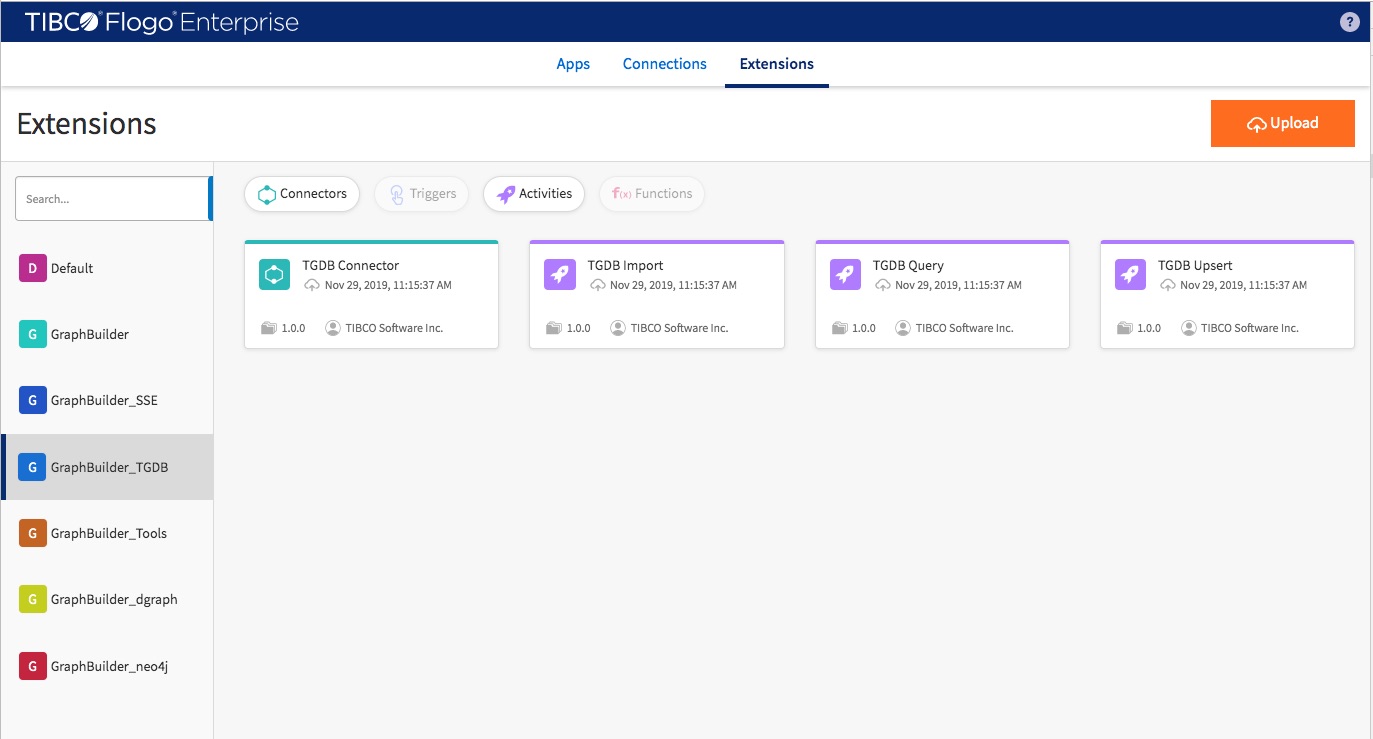Click the GraphBuilder_dgraph lime G icon
The height and width of the screenshot is (739, 1373).
[32, 599]
